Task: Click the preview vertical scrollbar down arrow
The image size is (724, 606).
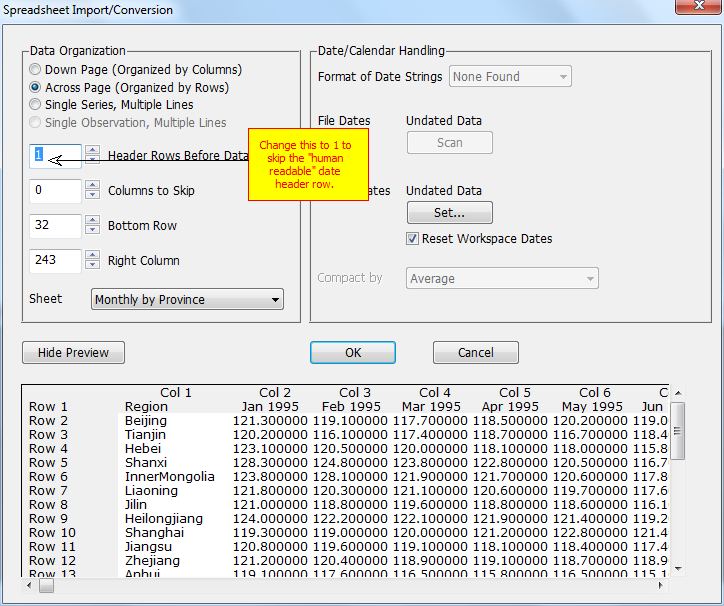Action: [x=678, y=568]
